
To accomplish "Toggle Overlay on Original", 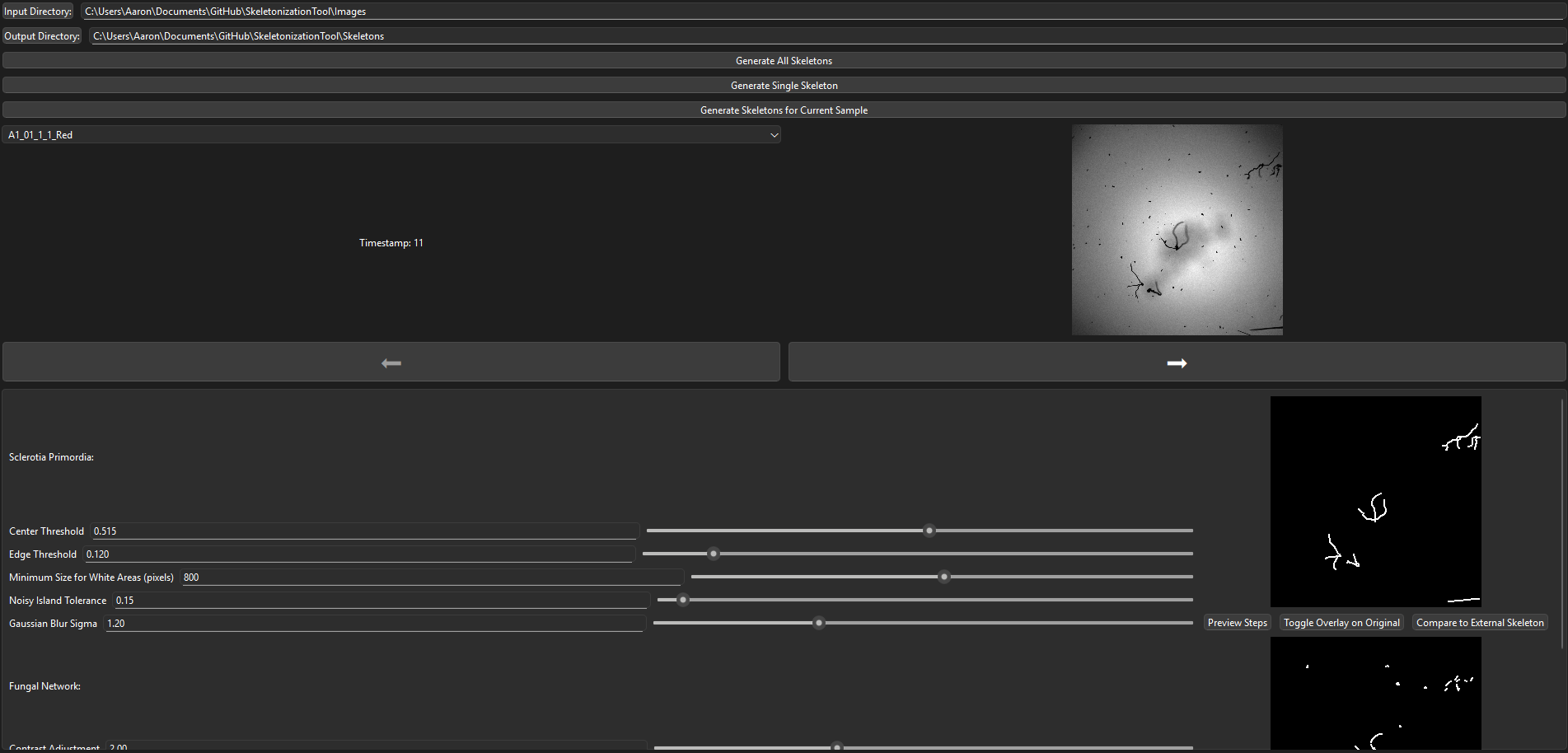I will [x=1341, y=623].
